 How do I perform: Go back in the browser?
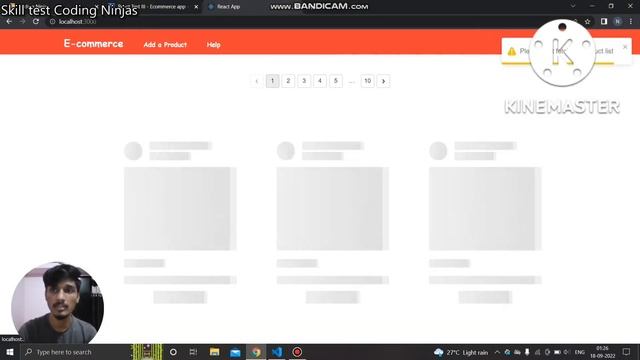pos(9,22)
